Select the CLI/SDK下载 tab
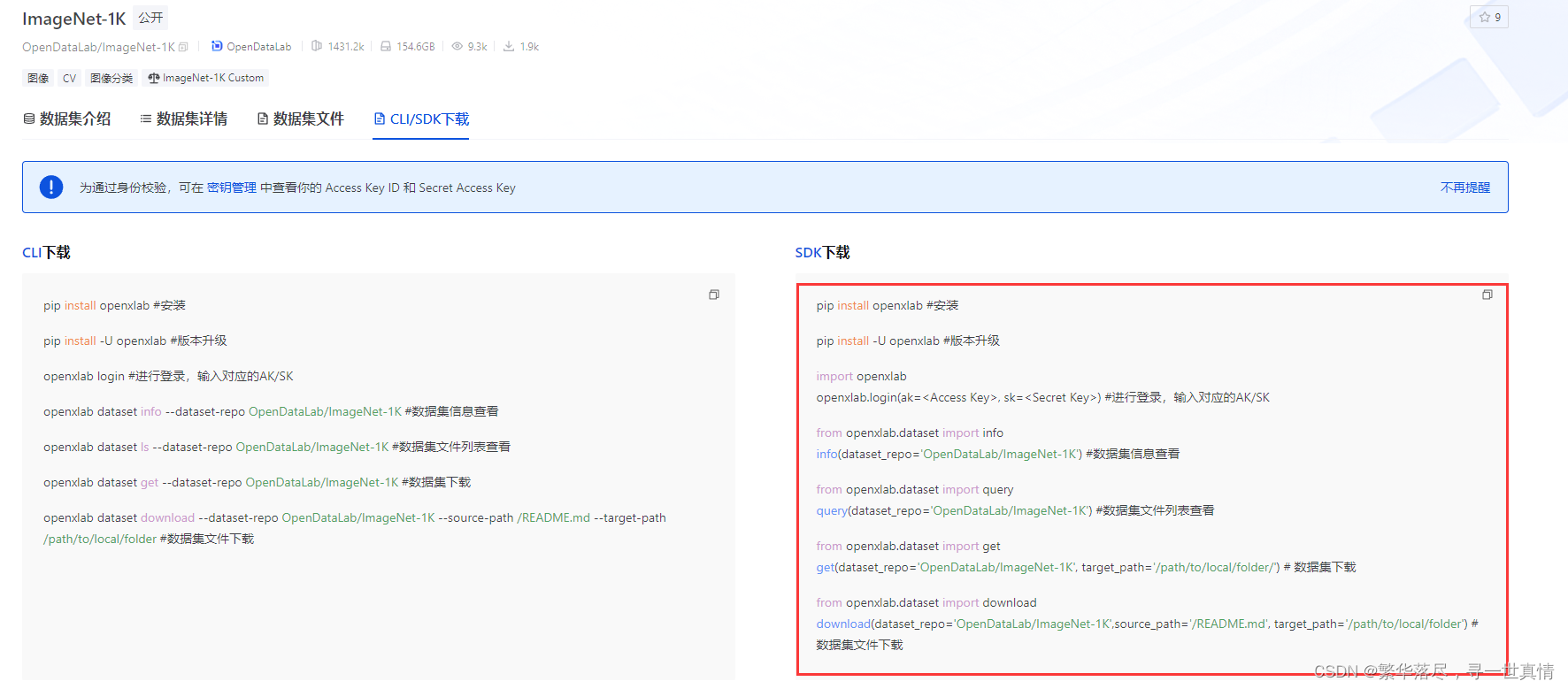This screenshot has height=689, width=1568. [x=421, y=119]
